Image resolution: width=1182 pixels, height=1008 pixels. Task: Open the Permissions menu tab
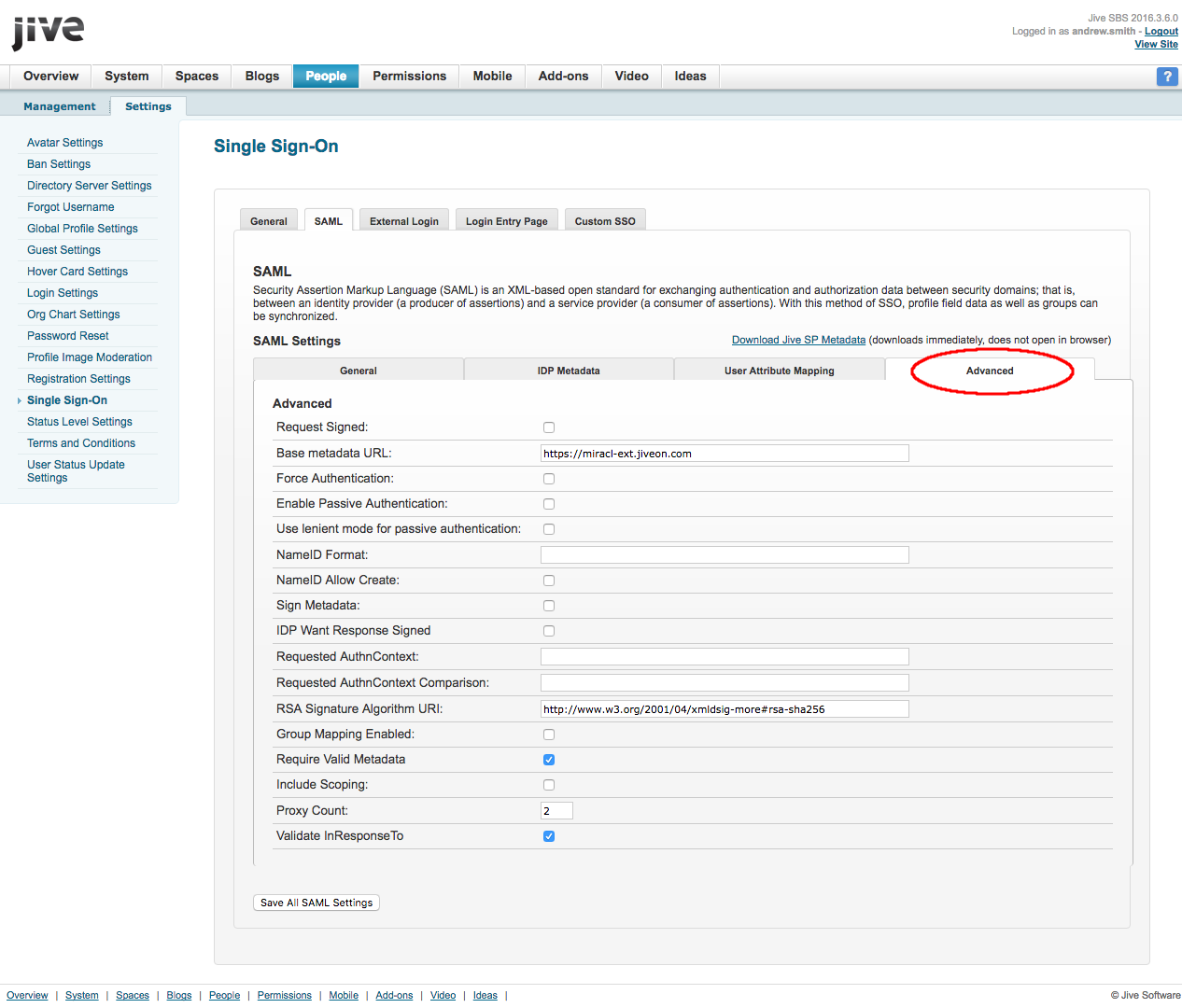point(409,77)
